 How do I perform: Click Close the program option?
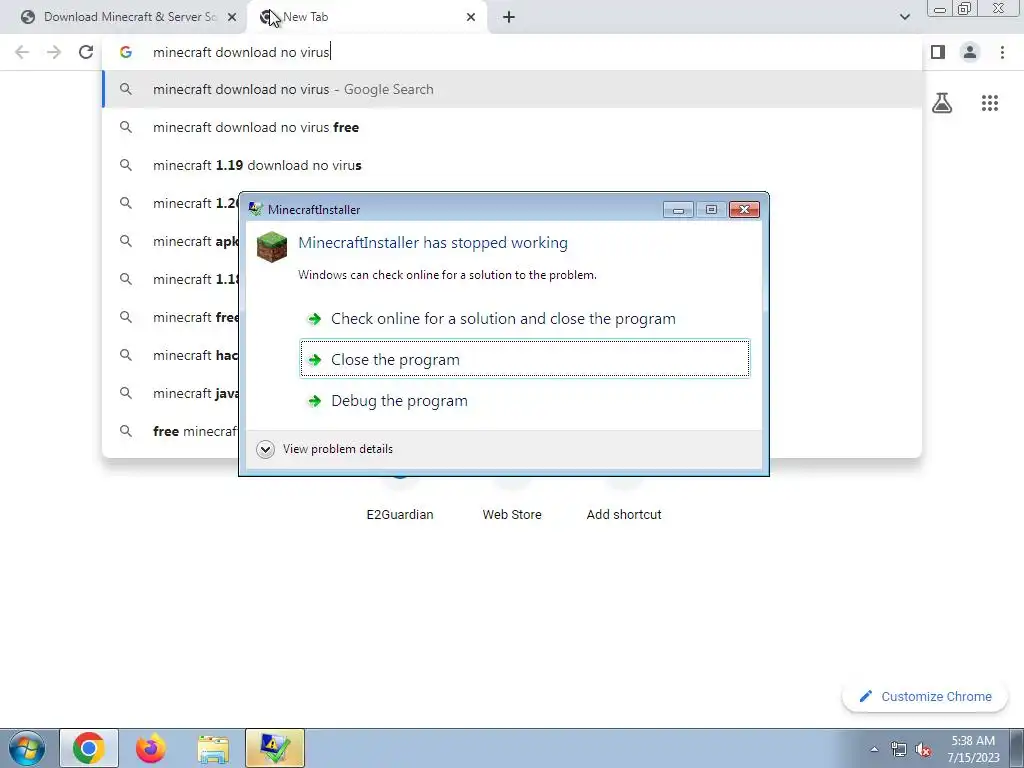[524, 359]
